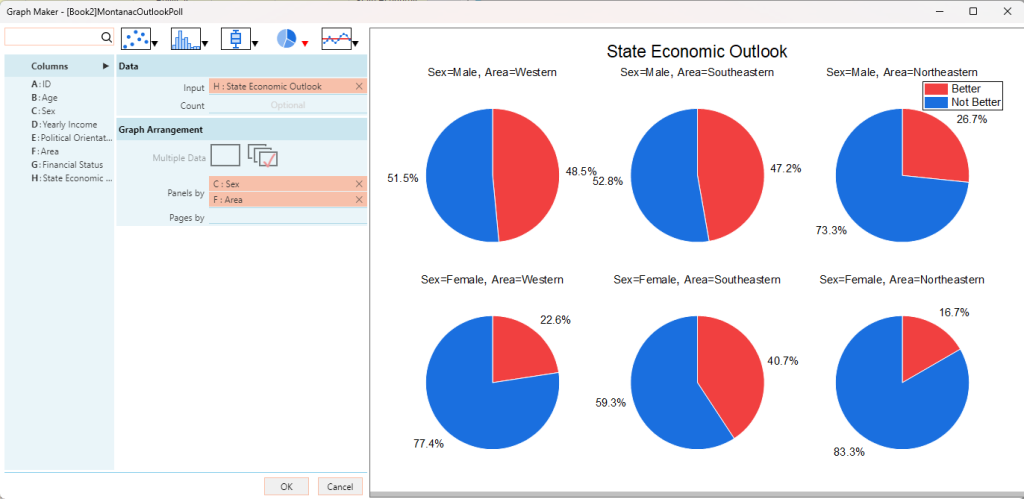Choose the box plot graph type
This screenshot has width=1024, height=499.
click(236, 38)
